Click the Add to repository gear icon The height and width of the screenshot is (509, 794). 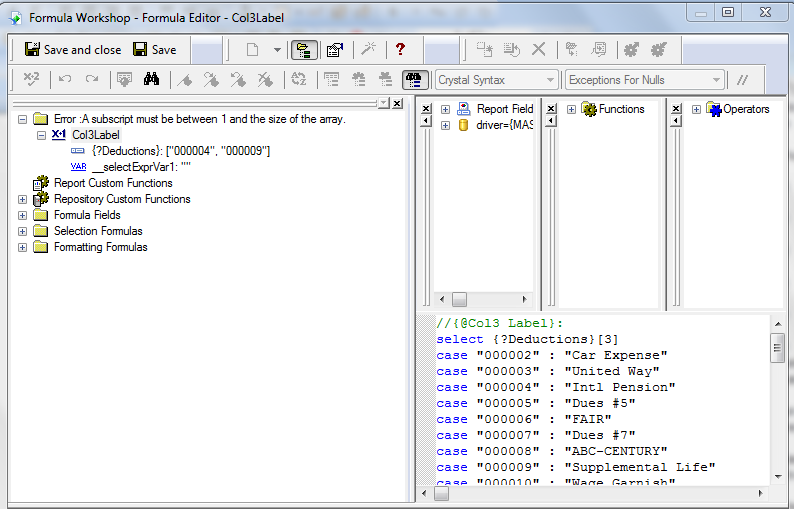(x=631, y=49)
